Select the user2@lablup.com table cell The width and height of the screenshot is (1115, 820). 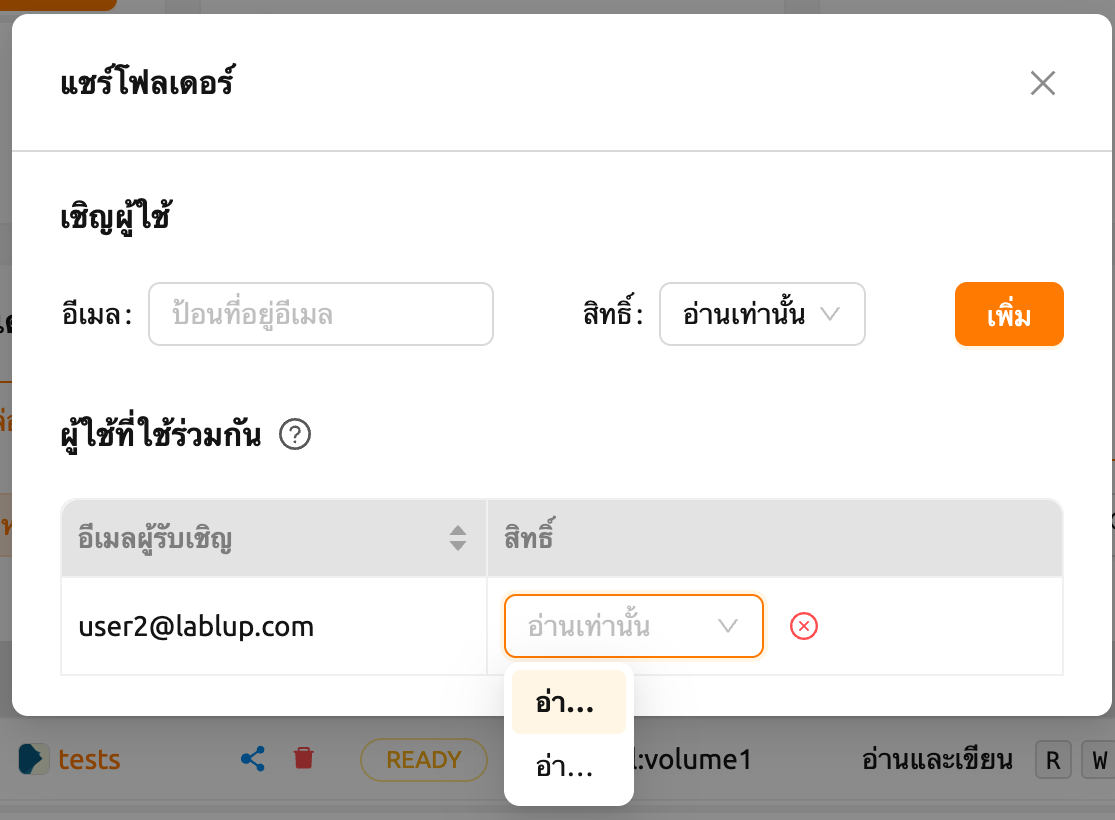274,627
